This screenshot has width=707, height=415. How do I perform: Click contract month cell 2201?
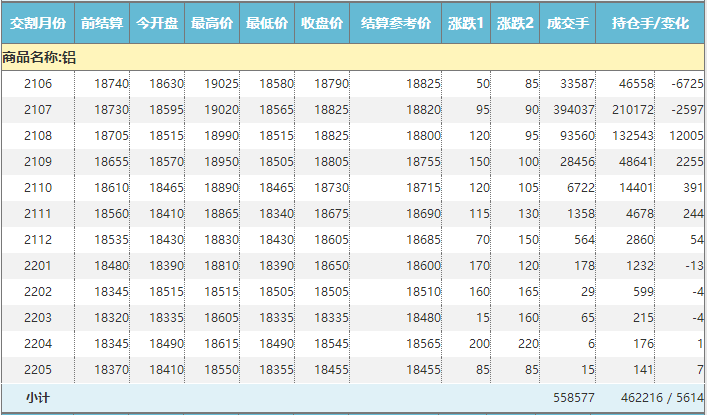coord(38,265)
